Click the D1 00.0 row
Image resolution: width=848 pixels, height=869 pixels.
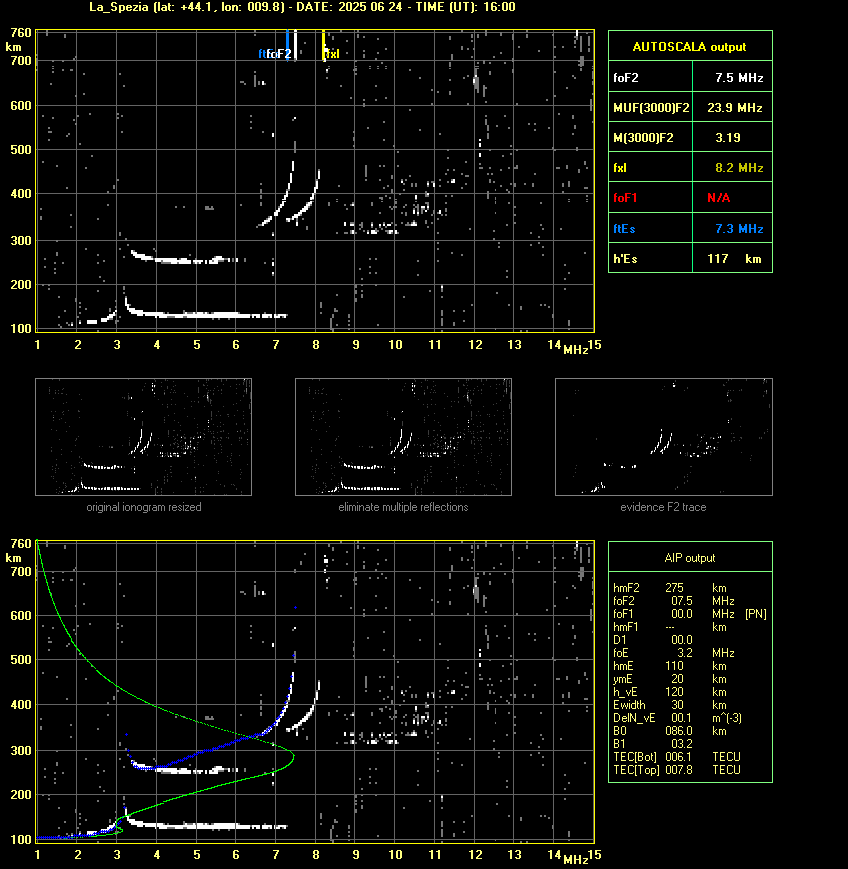pos(653,640)
